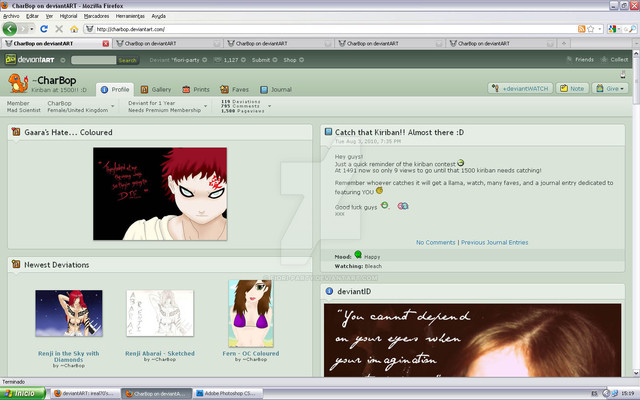Click the Google search engine icon
This screenshot has width=640, height=400.
(611, 29)
